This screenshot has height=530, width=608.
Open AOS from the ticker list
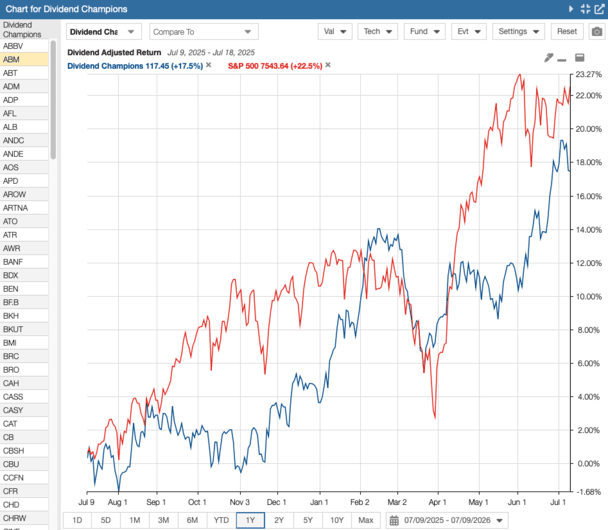(24, 167)
